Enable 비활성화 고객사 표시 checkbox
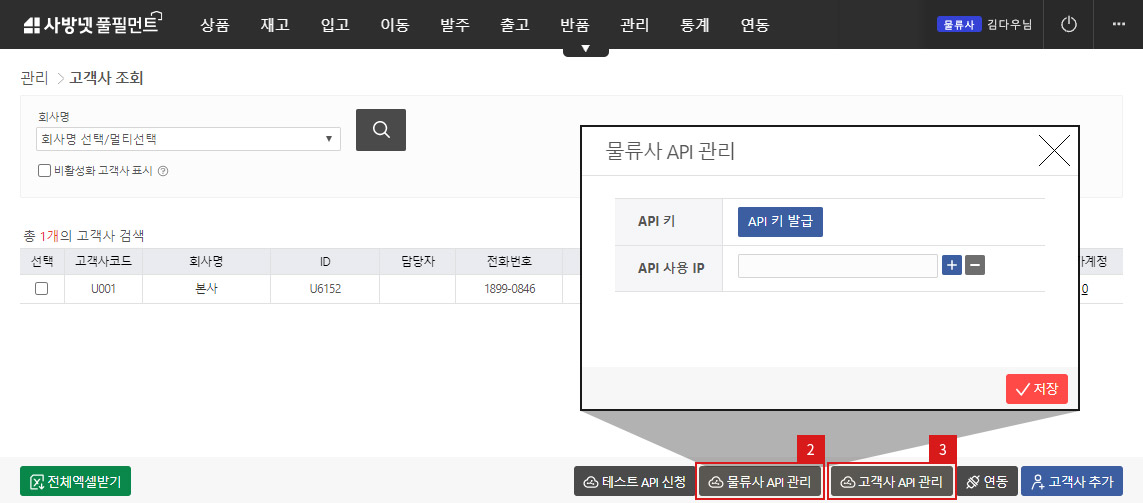 [44, 171]
